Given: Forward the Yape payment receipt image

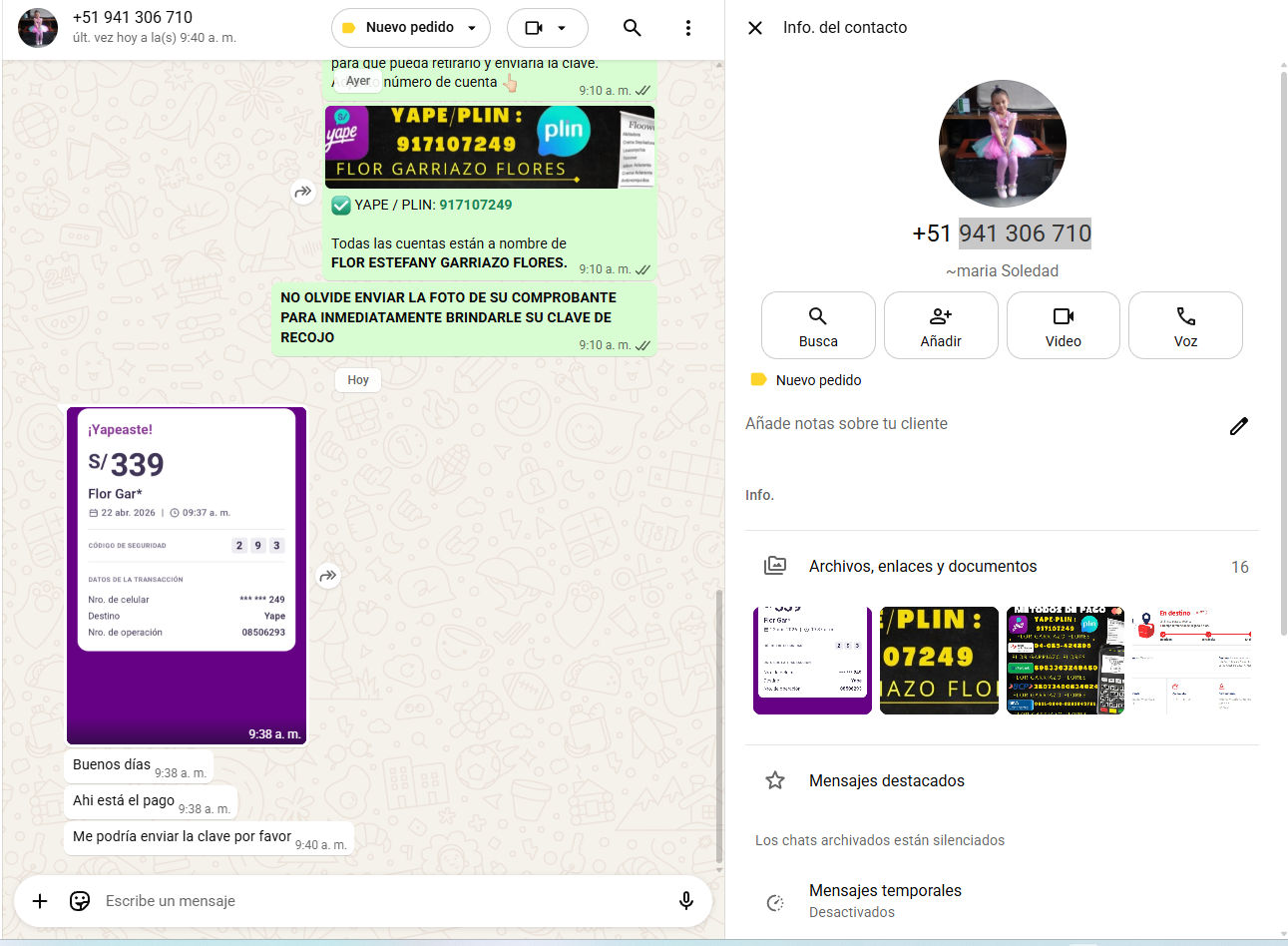Looking at the screenshot, I should point(328,576).
